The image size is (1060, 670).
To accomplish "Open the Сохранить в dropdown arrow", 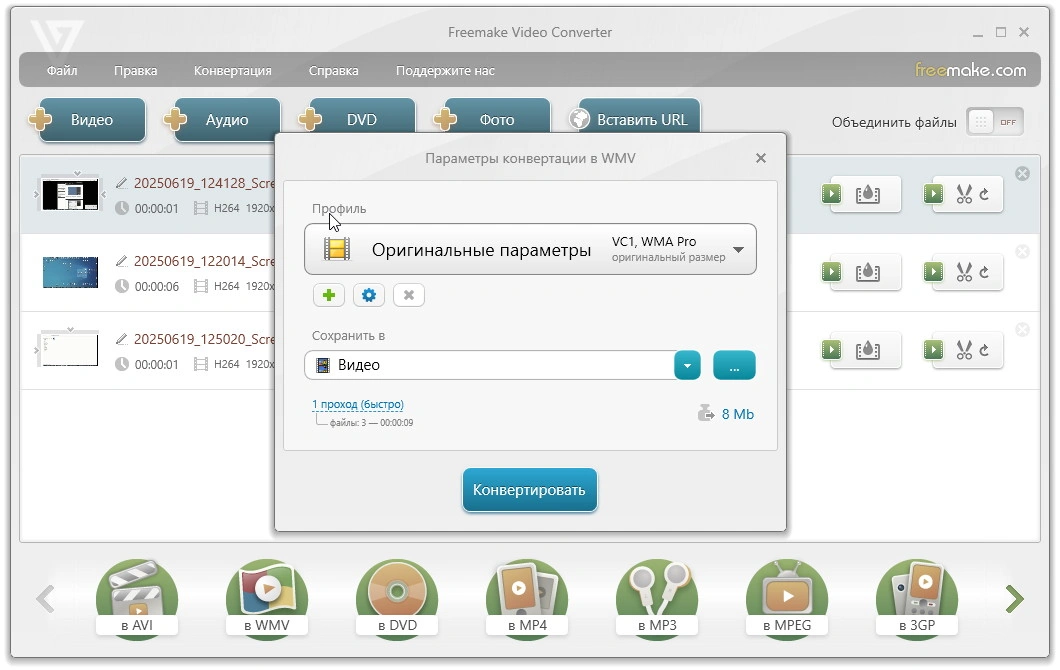I will 688,365.
